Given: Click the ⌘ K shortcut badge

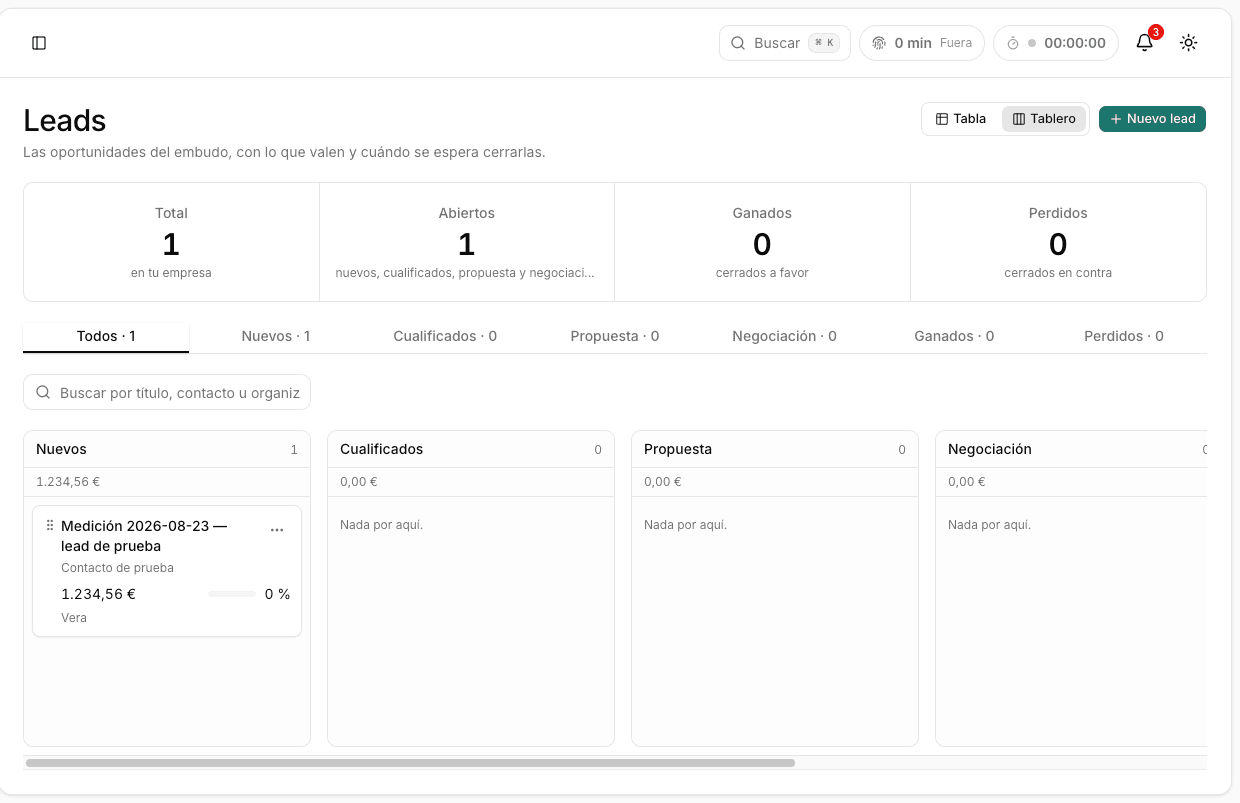Looking at the screenshot, I should [x=824, y=43].
